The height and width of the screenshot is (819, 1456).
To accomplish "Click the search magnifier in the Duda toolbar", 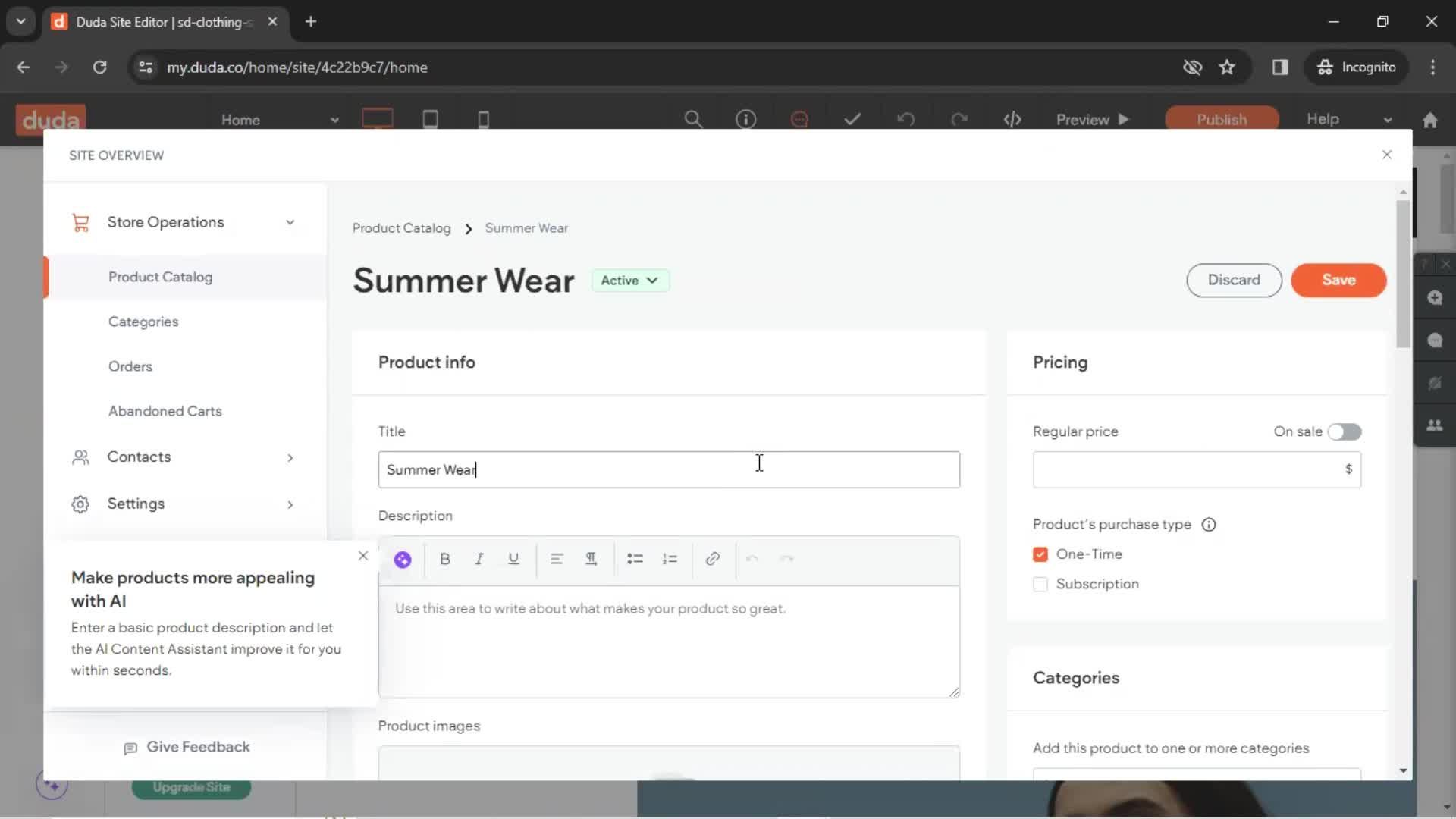I will click(693, 119).
